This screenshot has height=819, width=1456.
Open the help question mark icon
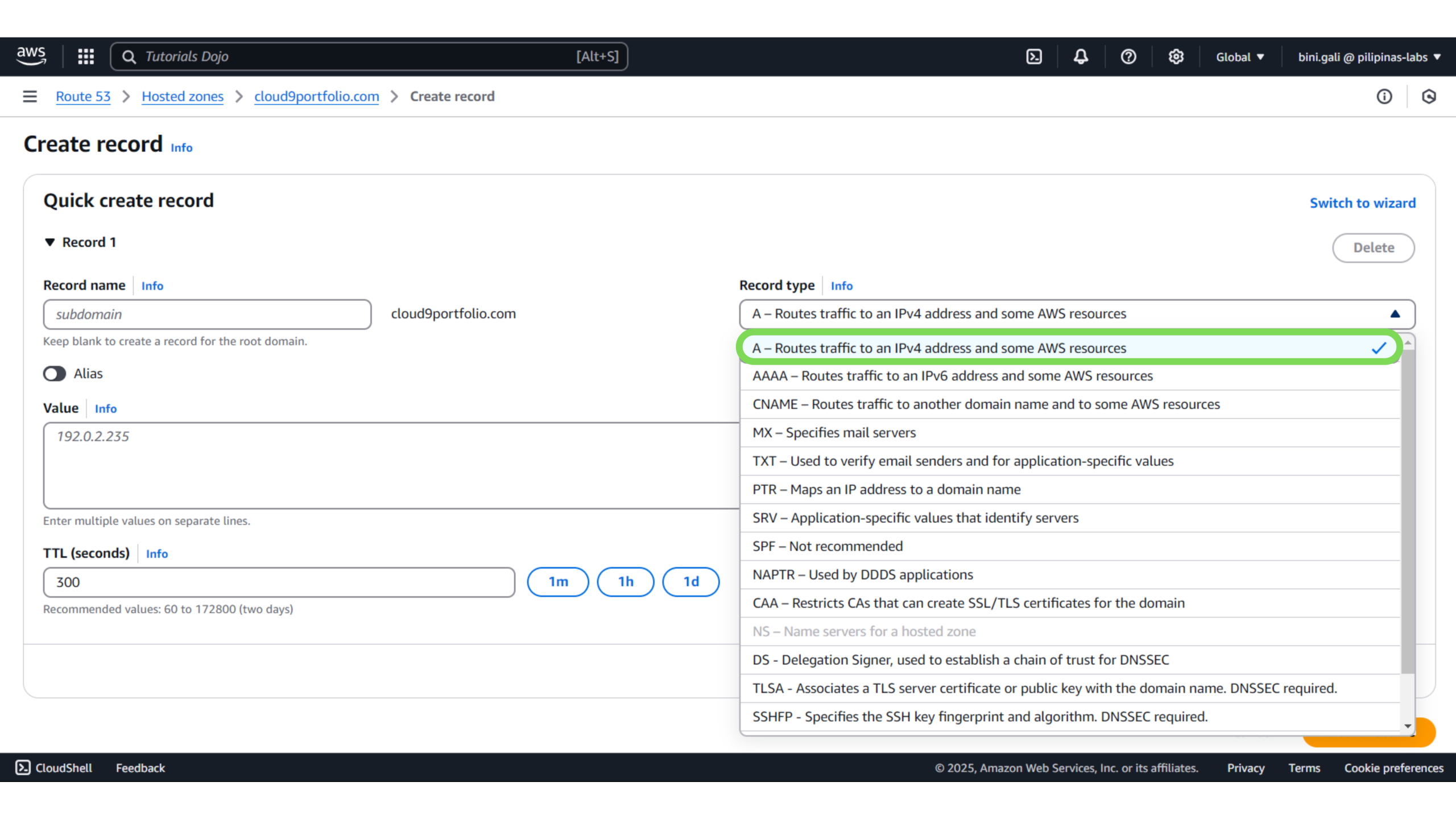click(x=1128, y=57)
